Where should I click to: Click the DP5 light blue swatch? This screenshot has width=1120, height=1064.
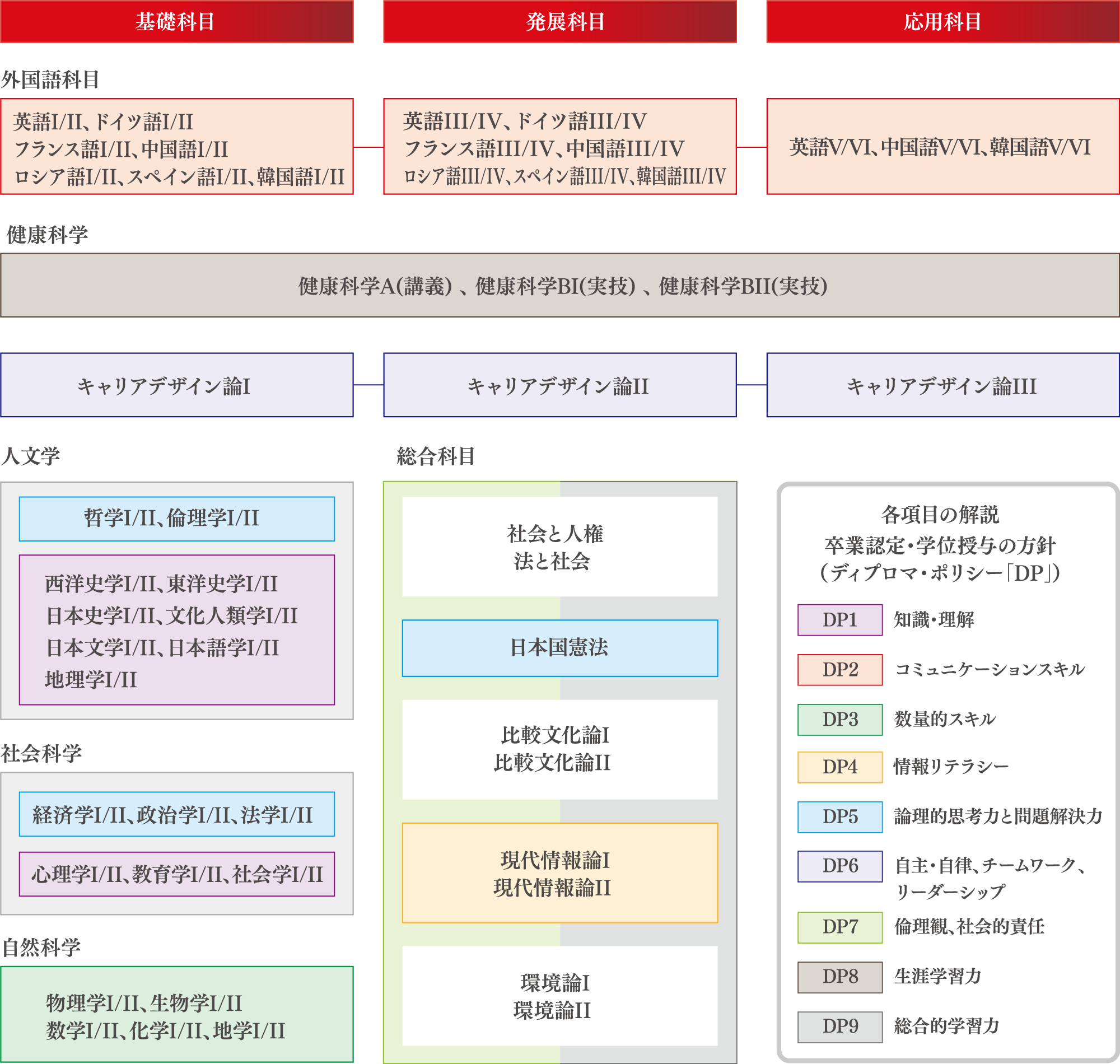(840, 817)
